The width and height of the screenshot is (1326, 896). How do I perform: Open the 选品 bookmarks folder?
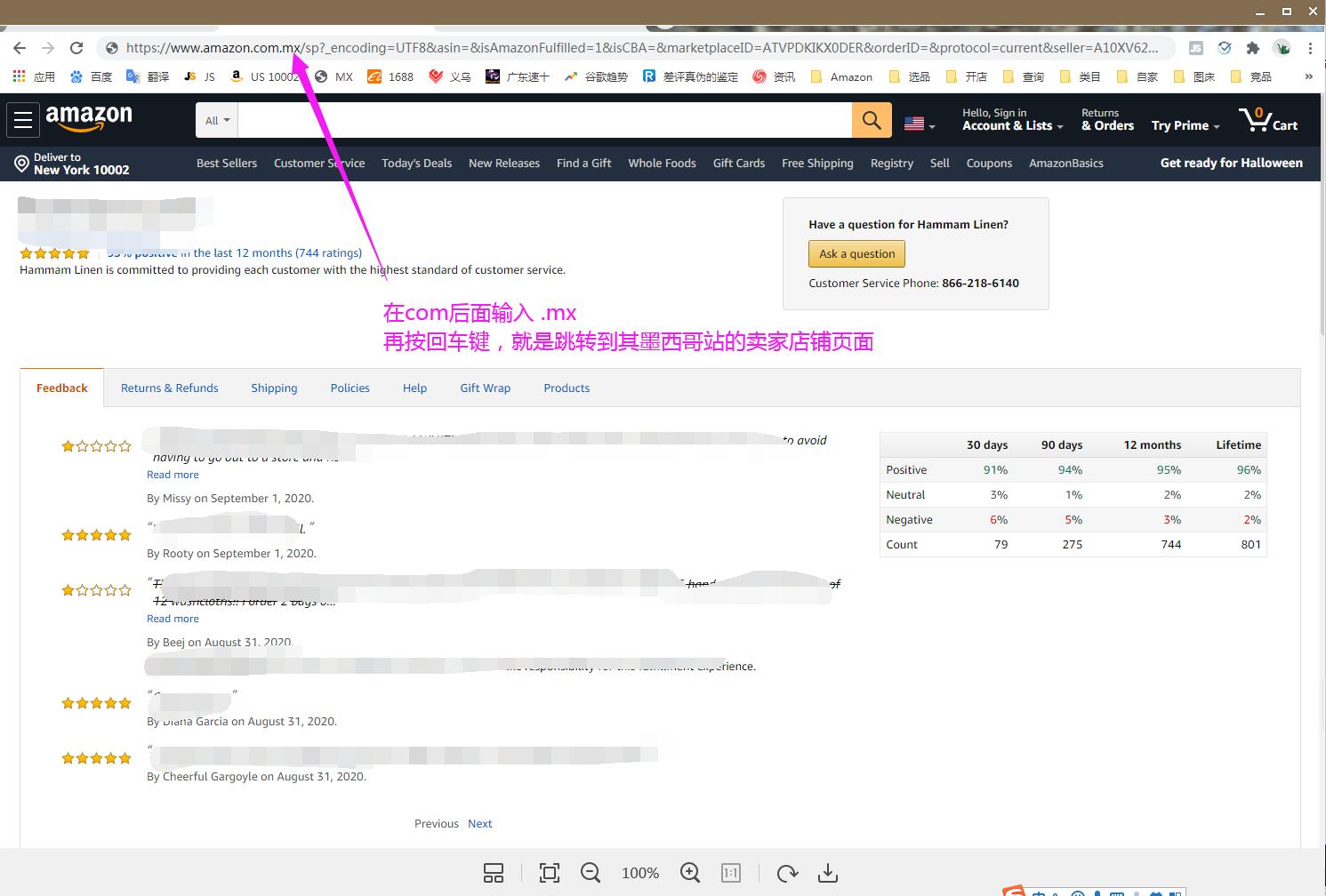coord(909,76)
